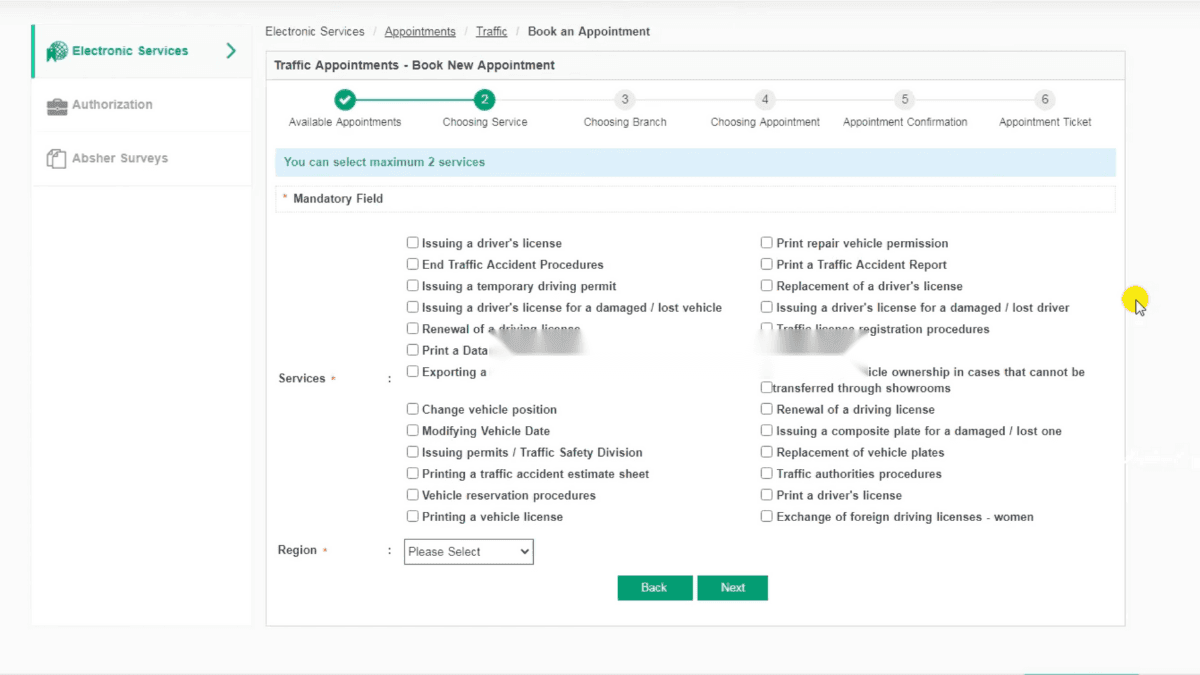Enable Modifying Vehicle Date service
The image size is (1200, 675).
point(413,431)
